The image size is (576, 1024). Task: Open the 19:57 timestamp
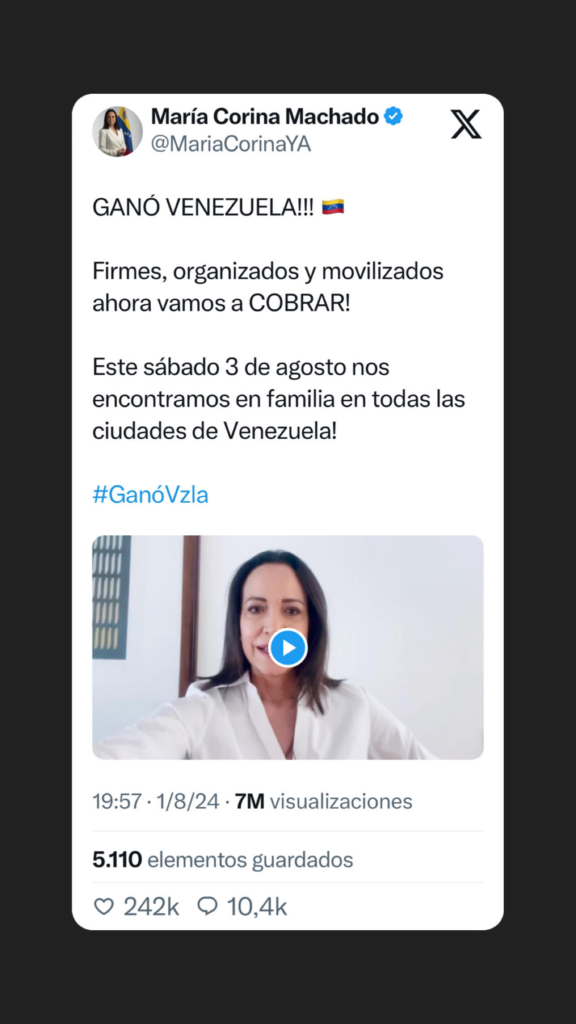point(118,801)
